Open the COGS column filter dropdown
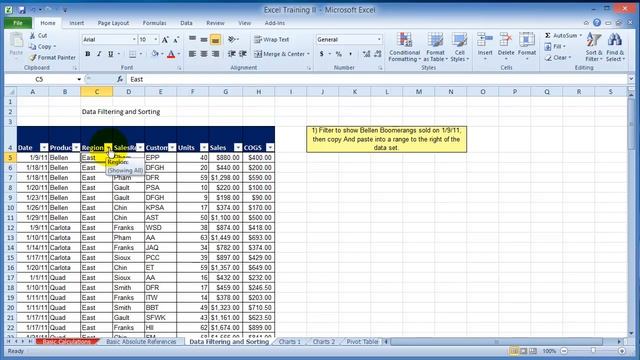The image size is (640, 360). tap(270, 147)
